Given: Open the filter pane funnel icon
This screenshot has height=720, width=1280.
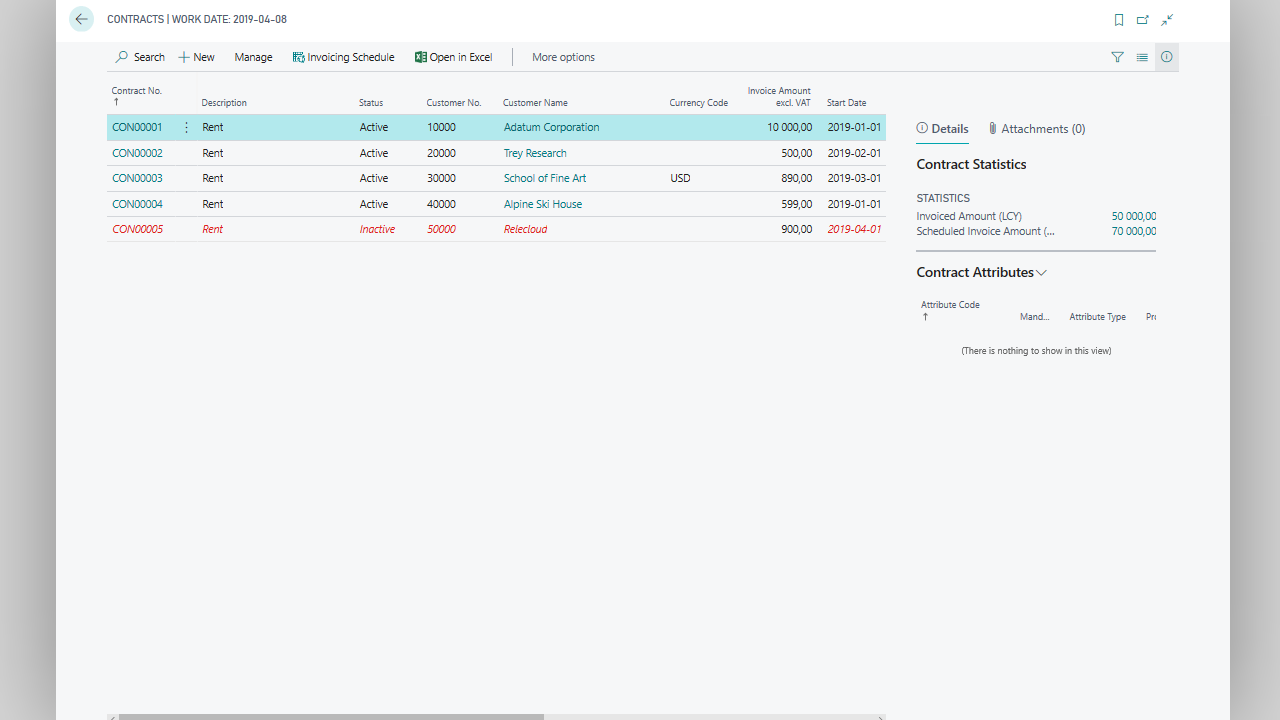Looking at the screenshot, I should point(1118,57).
